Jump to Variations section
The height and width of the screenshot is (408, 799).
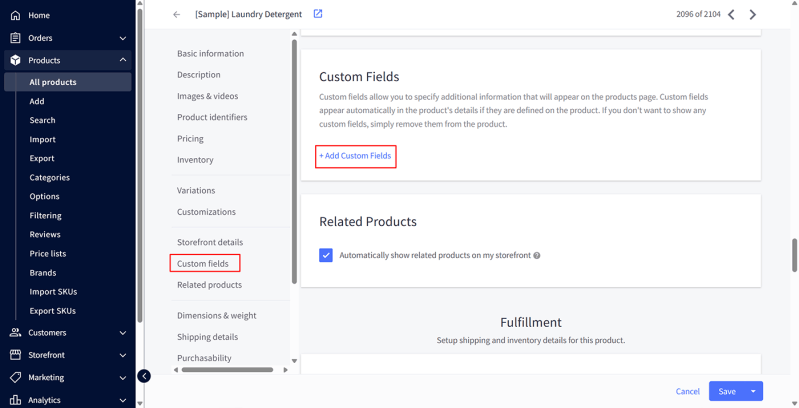(196, 191)
